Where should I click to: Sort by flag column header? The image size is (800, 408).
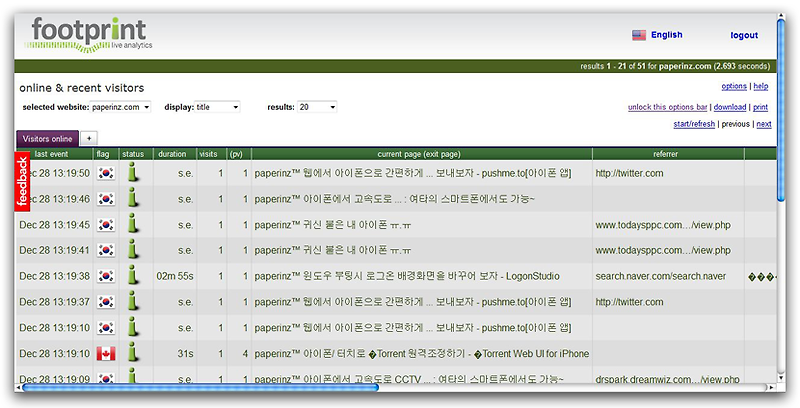click(103, 154)
